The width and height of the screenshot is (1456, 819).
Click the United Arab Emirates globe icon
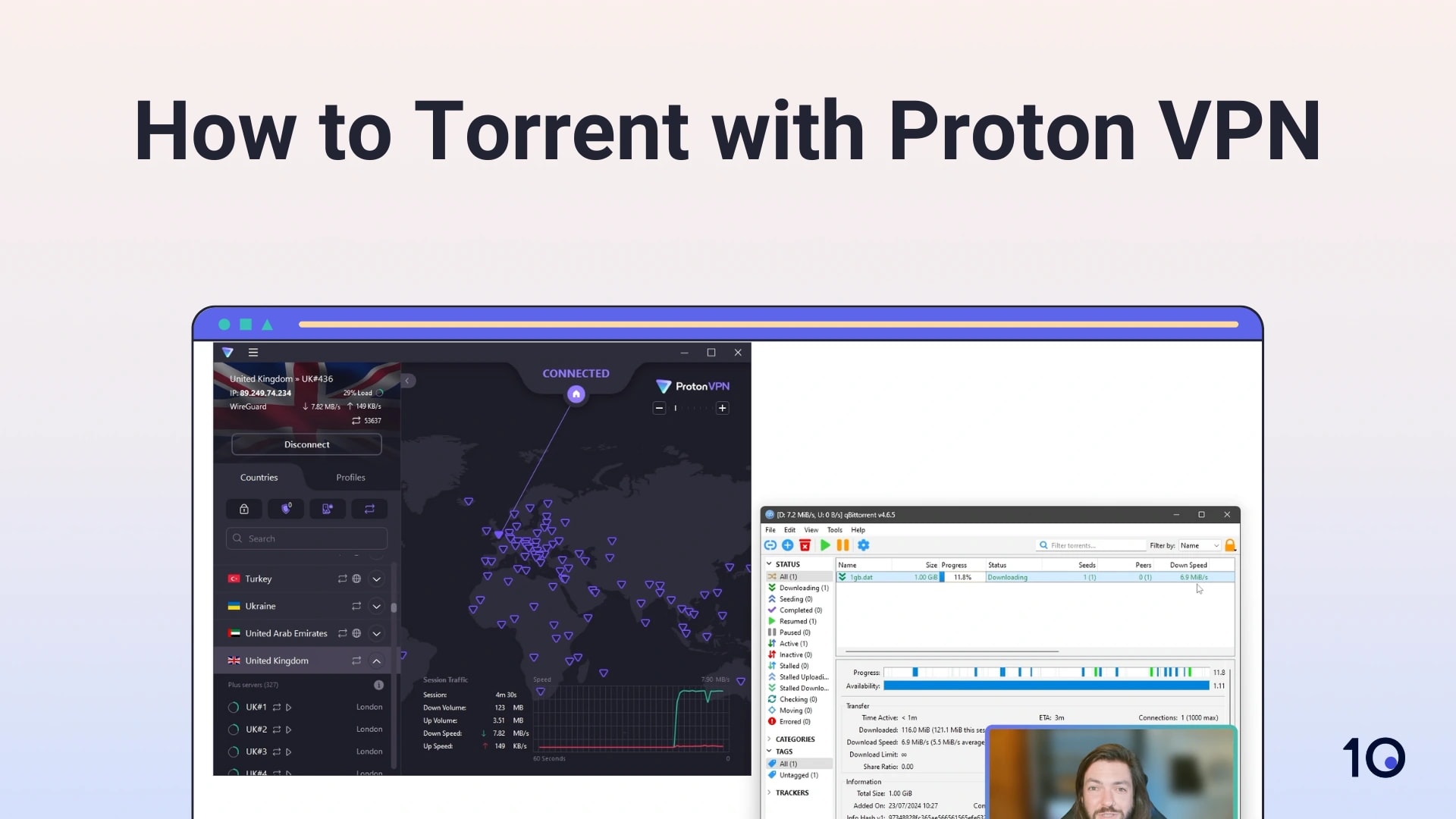(x=356, y=633)
